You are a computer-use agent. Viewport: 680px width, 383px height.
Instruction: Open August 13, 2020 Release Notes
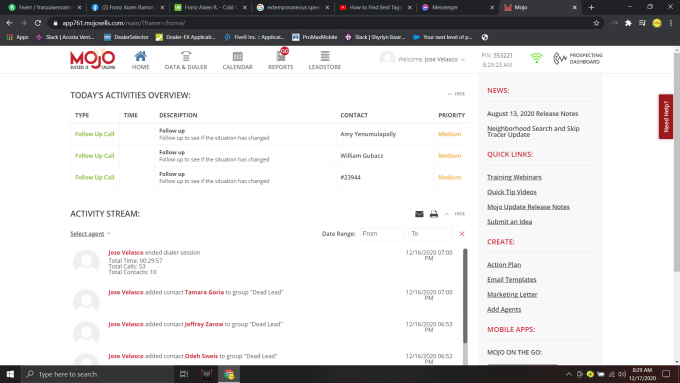(x=532, y=114)
